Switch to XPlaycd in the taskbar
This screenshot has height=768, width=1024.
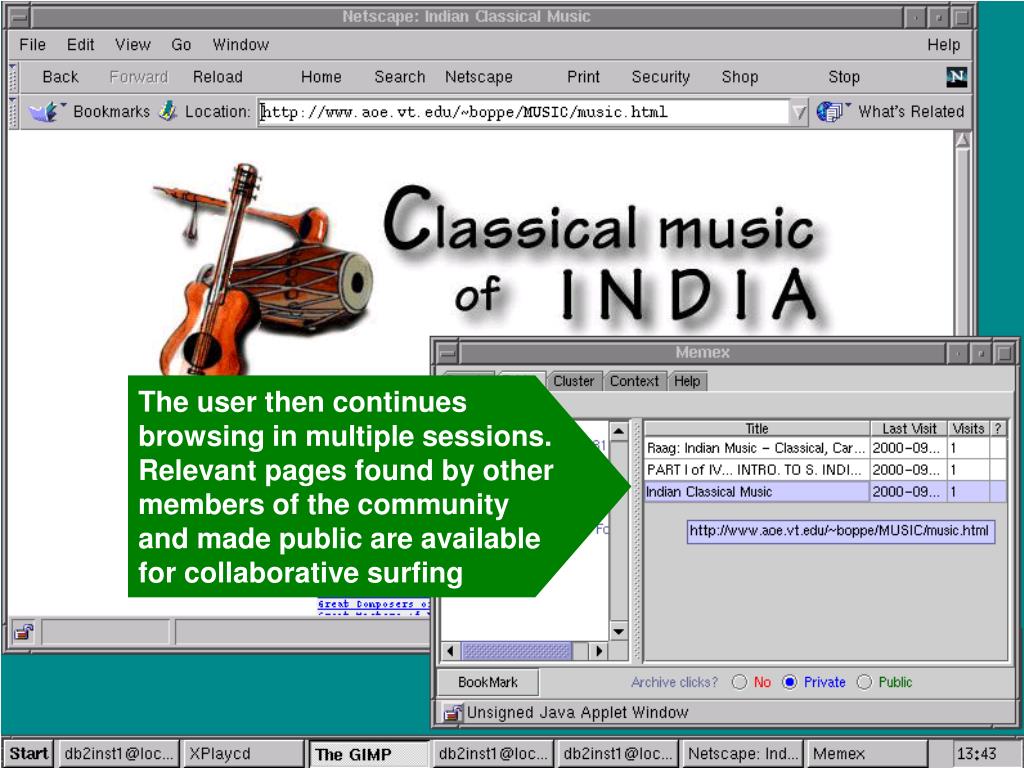243,754
